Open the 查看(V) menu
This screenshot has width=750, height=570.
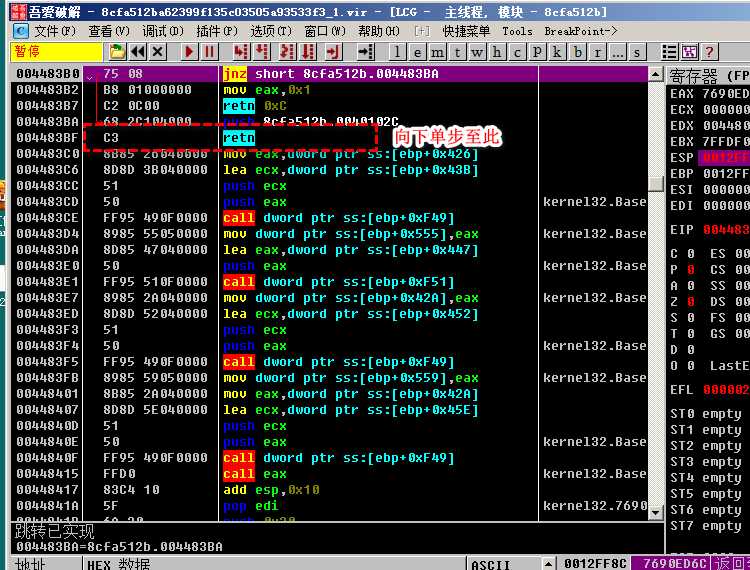coord(109,31)
